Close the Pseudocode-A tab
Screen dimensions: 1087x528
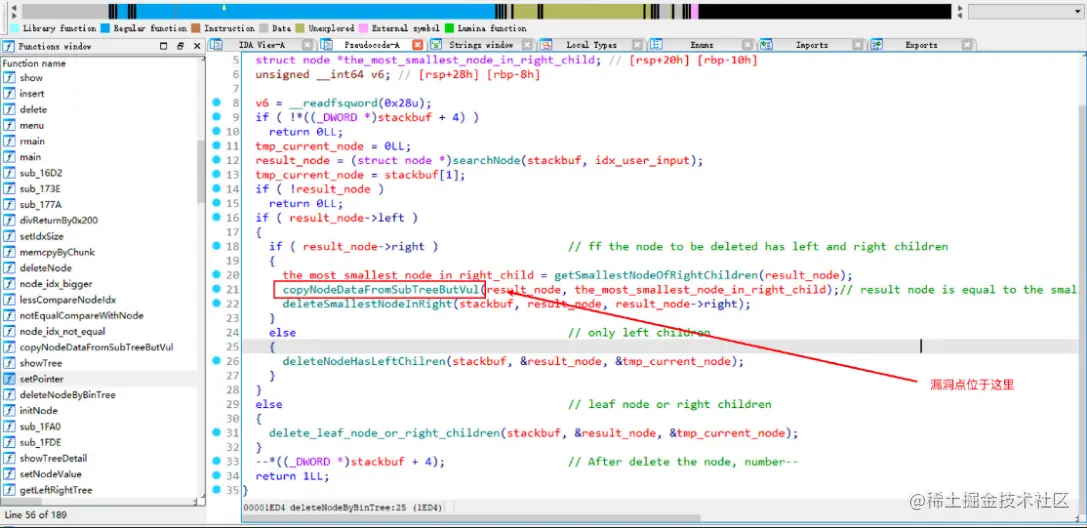click(417, 45)
